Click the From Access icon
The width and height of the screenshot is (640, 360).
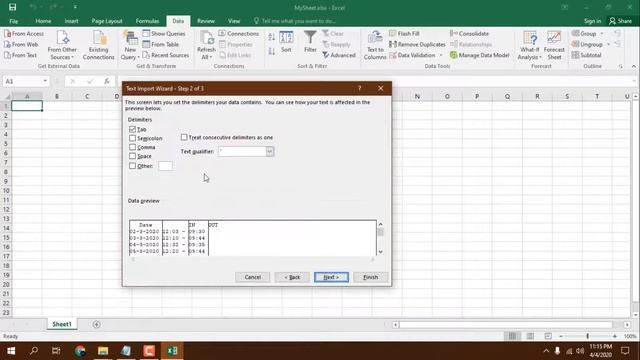(7, 33)
